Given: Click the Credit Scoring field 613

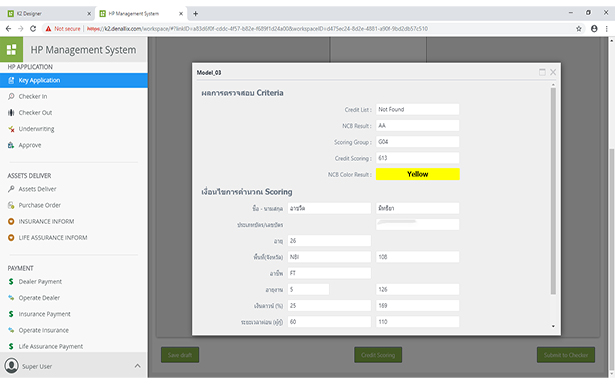Looking at the screenshot, I should 417,158.
